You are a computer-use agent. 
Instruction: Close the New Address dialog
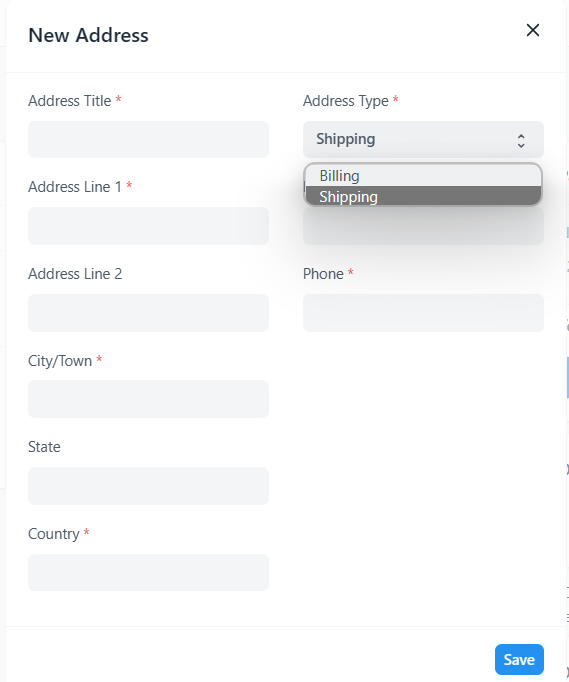click(533, 30)
